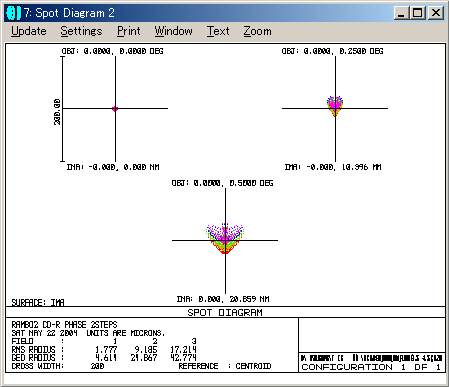This screenshot has width=449, height=387.
Task: Click the 200.00 scale bar label
Action: click(x=57, y=112)
